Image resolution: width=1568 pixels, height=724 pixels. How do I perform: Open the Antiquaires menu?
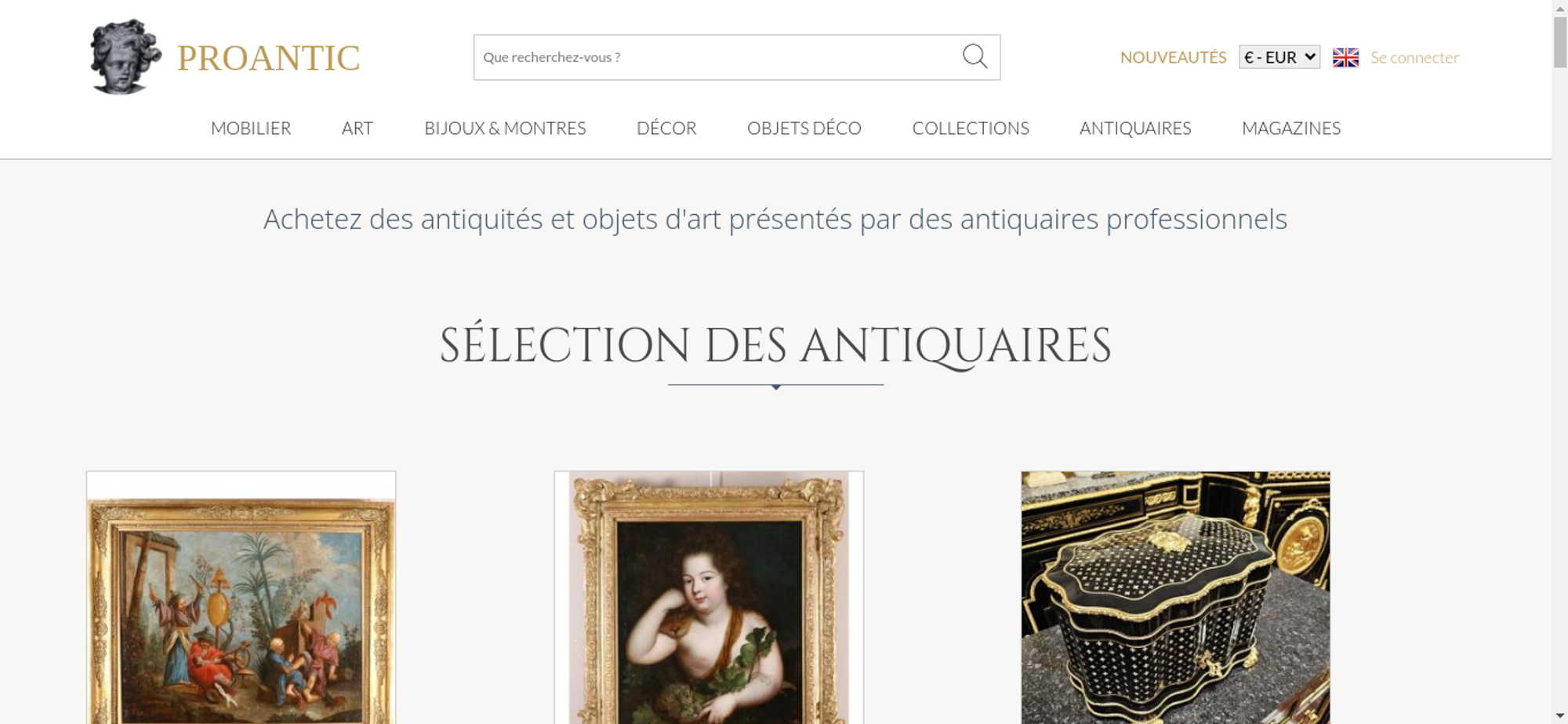pos(1135,128)
